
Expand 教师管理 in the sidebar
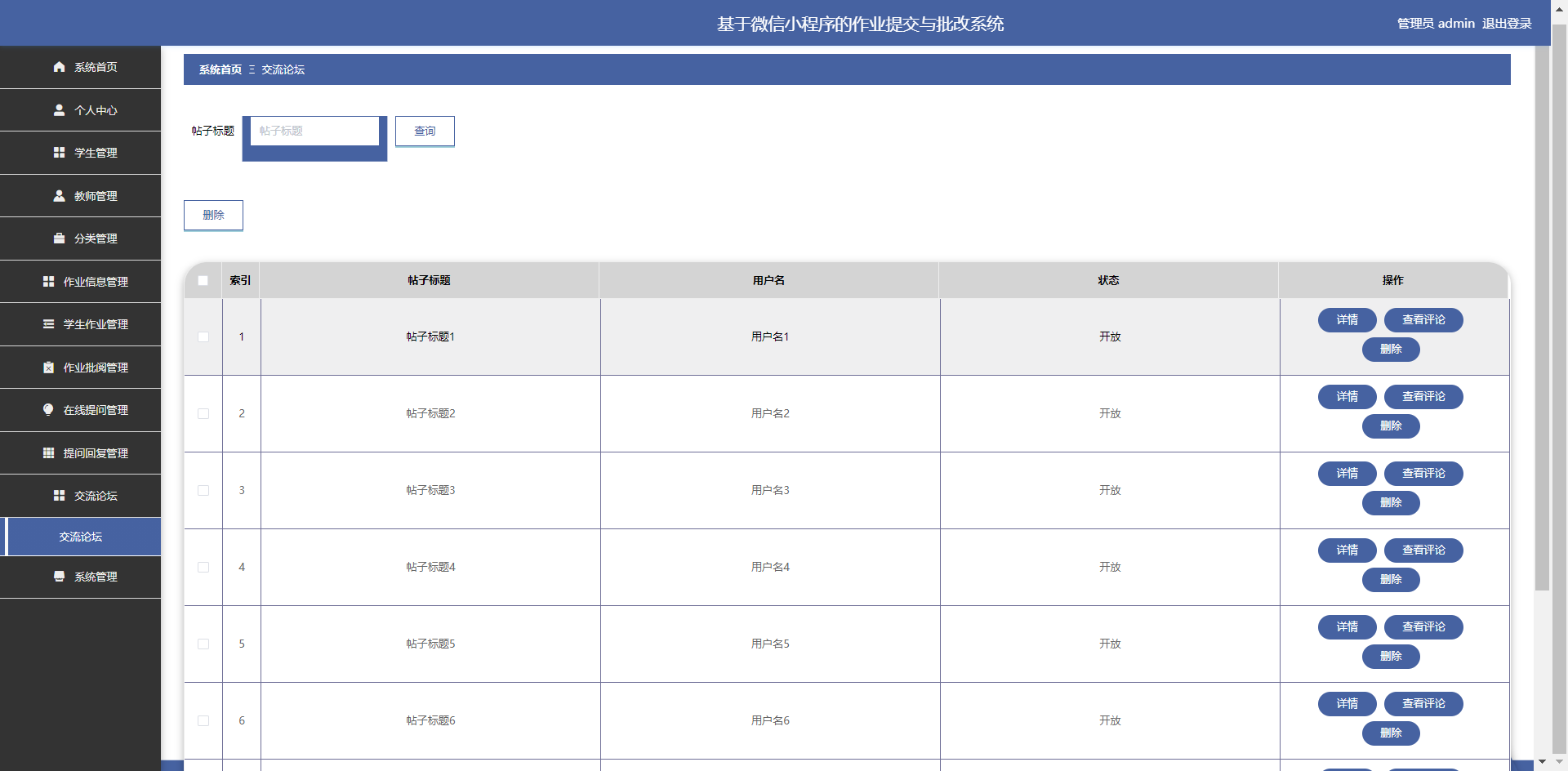coord(80,196)
